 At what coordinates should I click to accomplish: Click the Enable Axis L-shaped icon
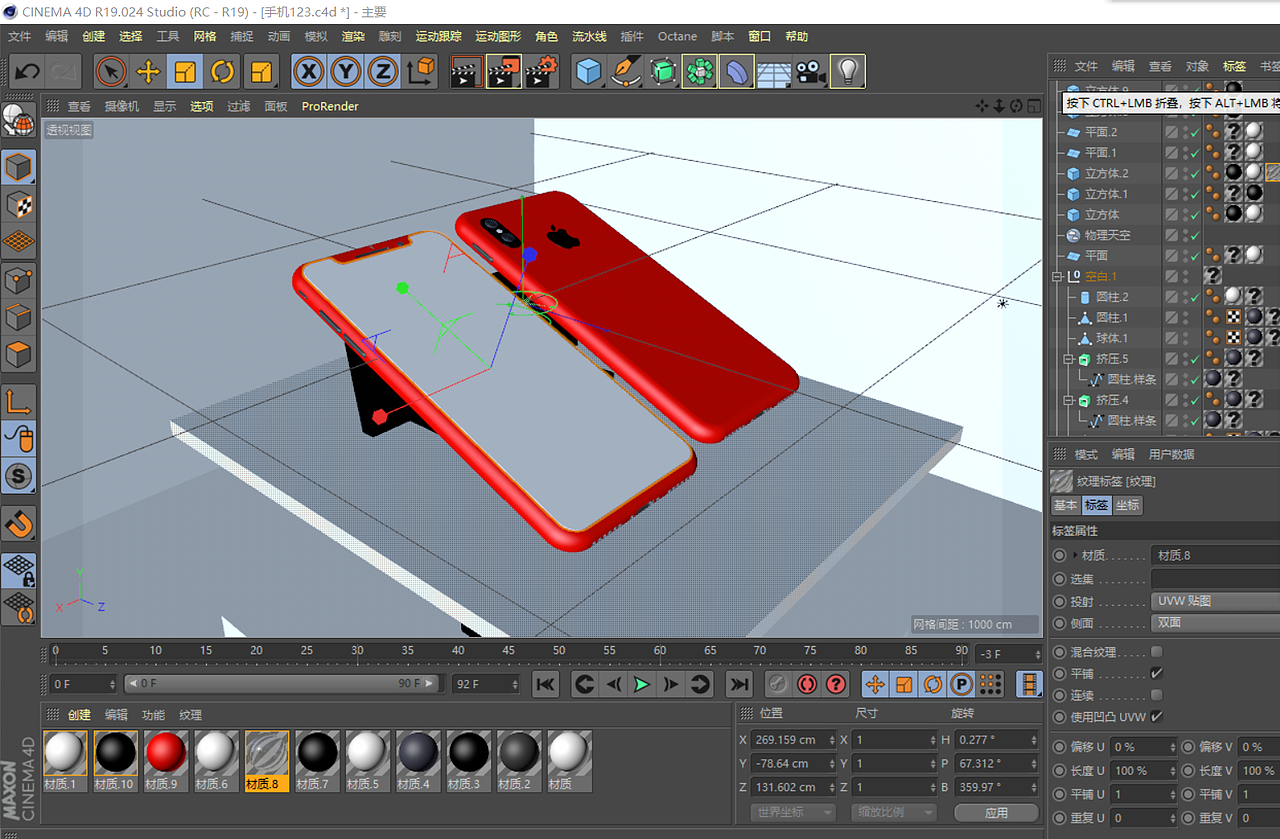[19, 402]
